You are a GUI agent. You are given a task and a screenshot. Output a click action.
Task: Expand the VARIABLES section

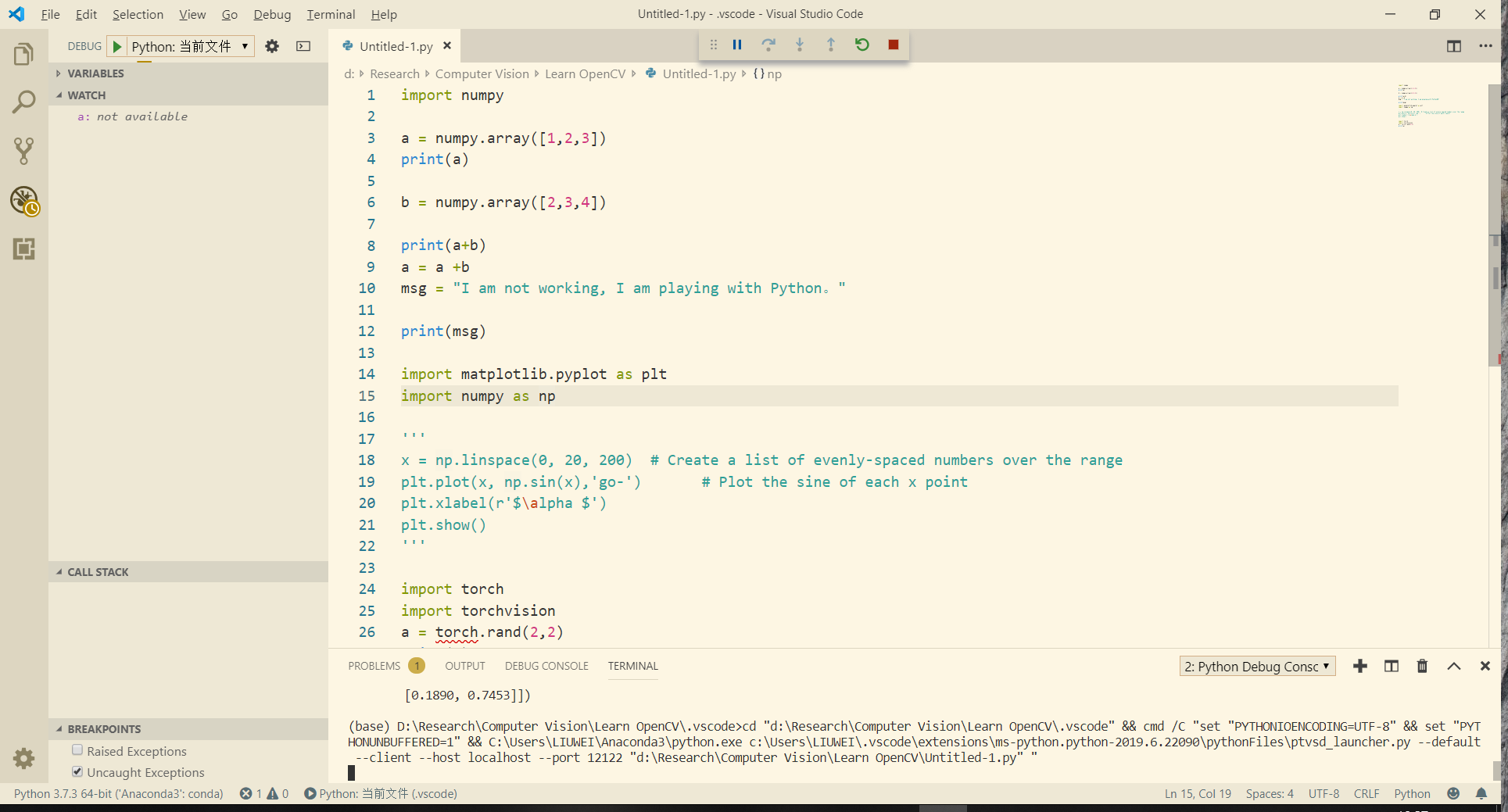188,73
